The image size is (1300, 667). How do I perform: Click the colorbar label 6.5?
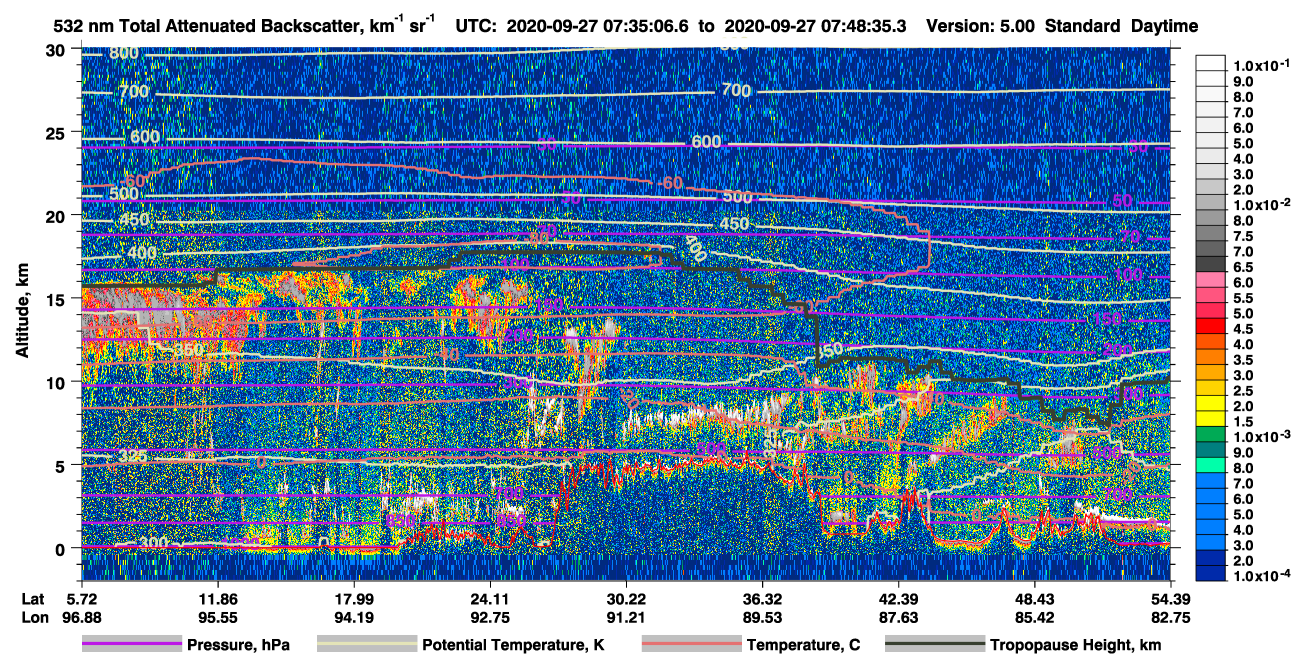point(1245,266)
